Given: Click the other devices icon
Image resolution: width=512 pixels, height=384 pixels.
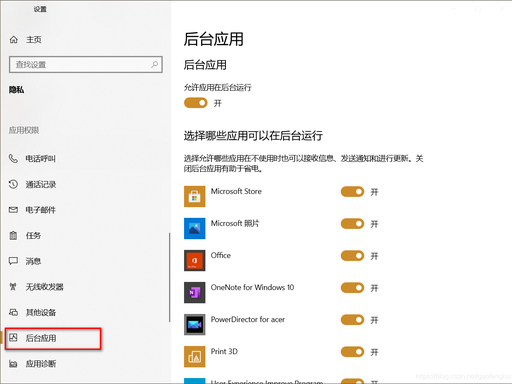Looking at the screenshot, I should (13, 312).
